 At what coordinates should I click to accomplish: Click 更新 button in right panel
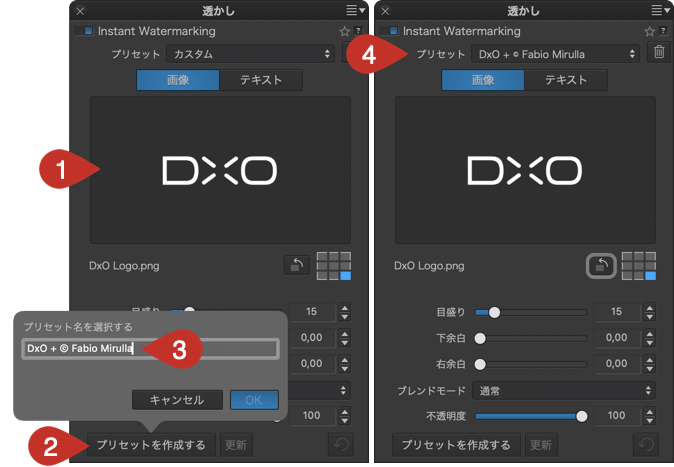(541, 445)
